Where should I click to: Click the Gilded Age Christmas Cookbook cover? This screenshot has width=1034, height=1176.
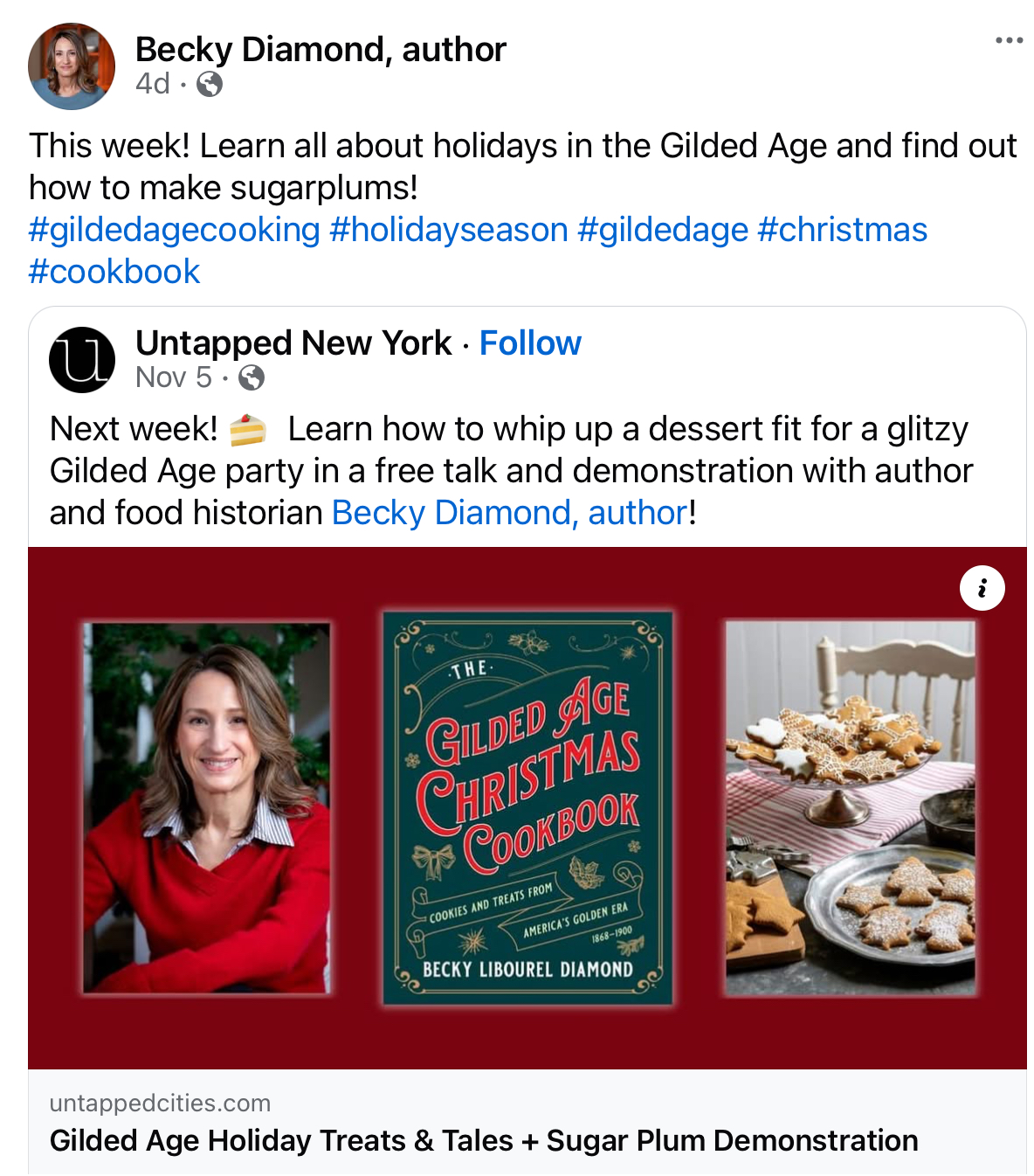coord(527,808)
